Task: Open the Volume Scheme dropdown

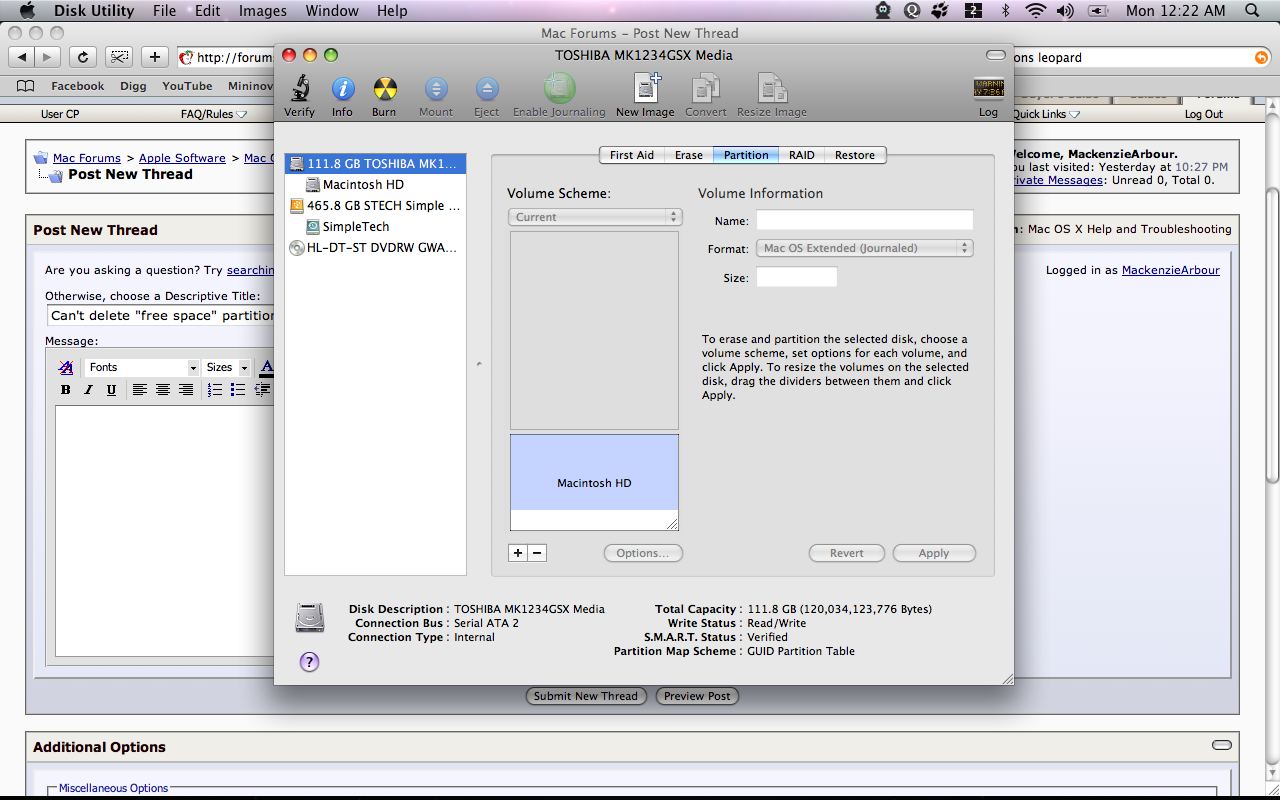Action: (x=595, y=217)
